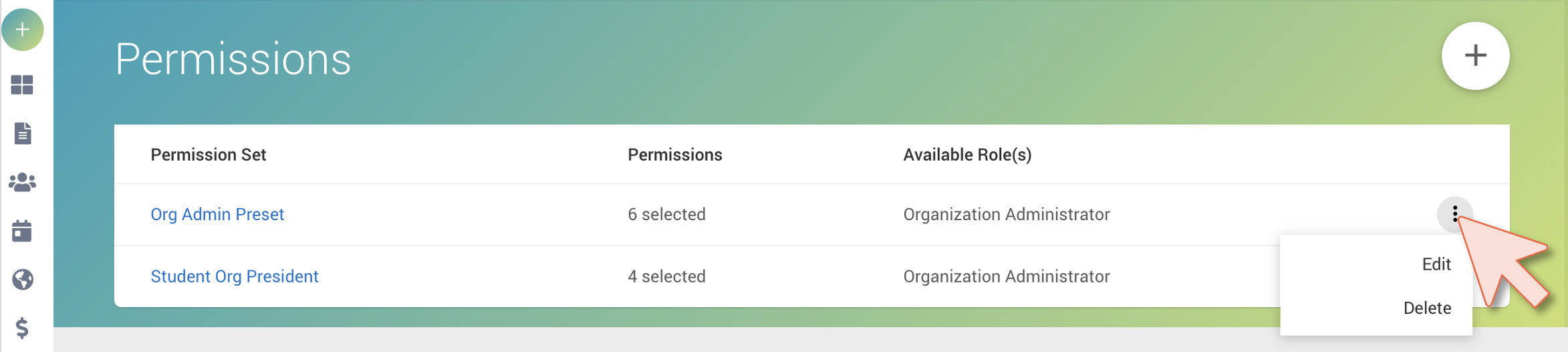Open the Org Admin Preset link

tap(217, 214)
